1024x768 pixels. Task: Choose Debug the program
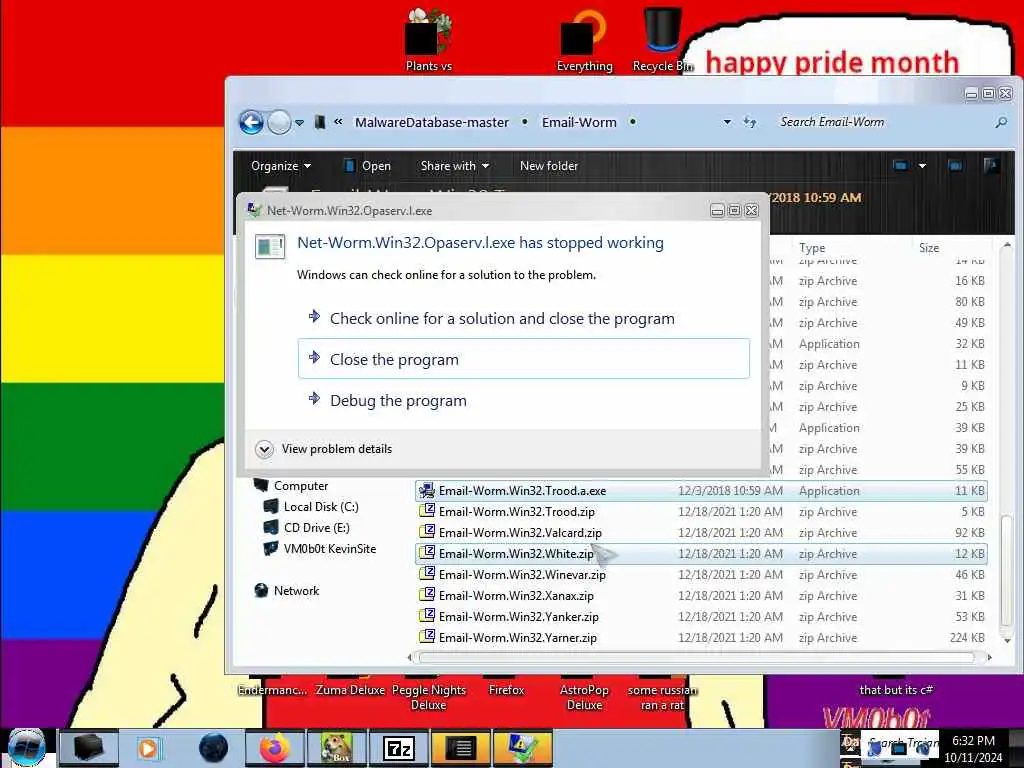pyautogui.click(x=524, y=400)
